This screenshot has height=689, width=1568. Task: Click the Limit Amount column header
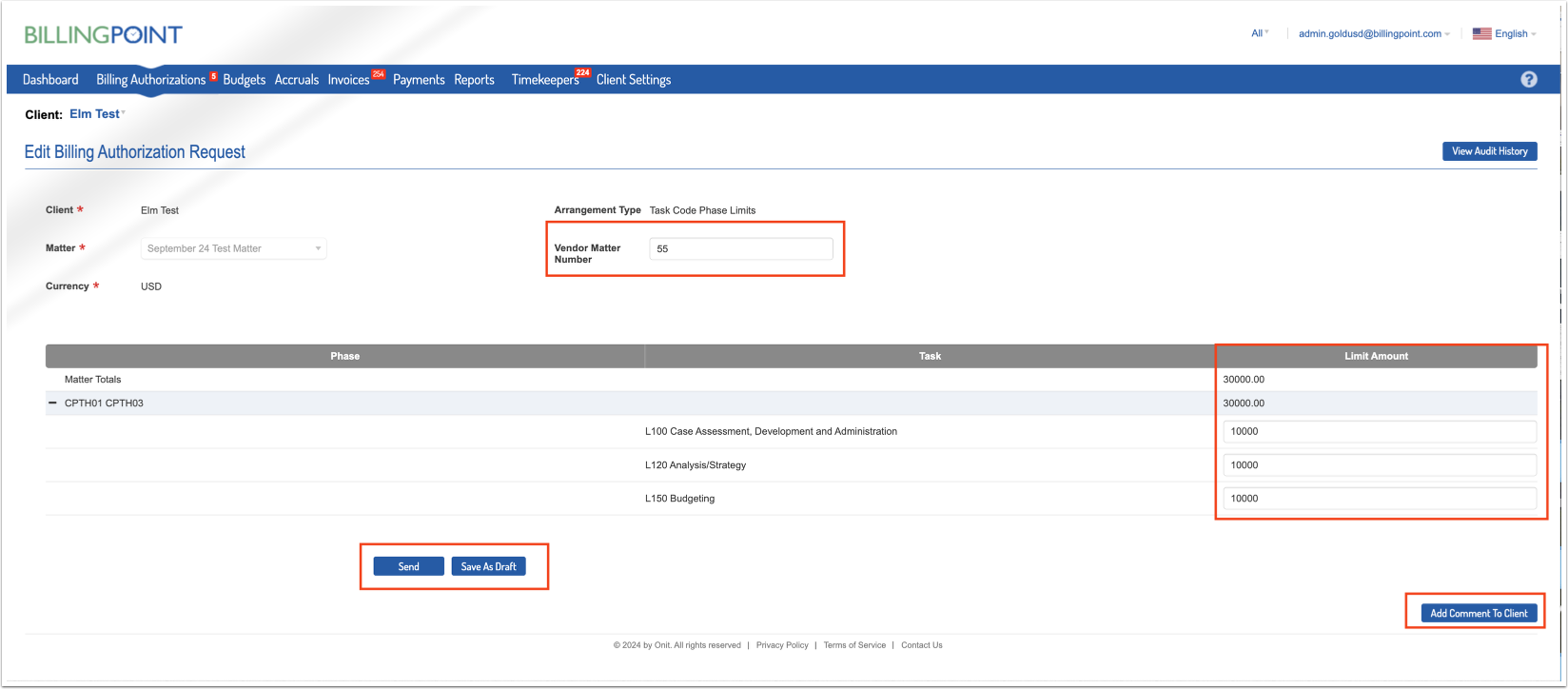pos(1376,356)
